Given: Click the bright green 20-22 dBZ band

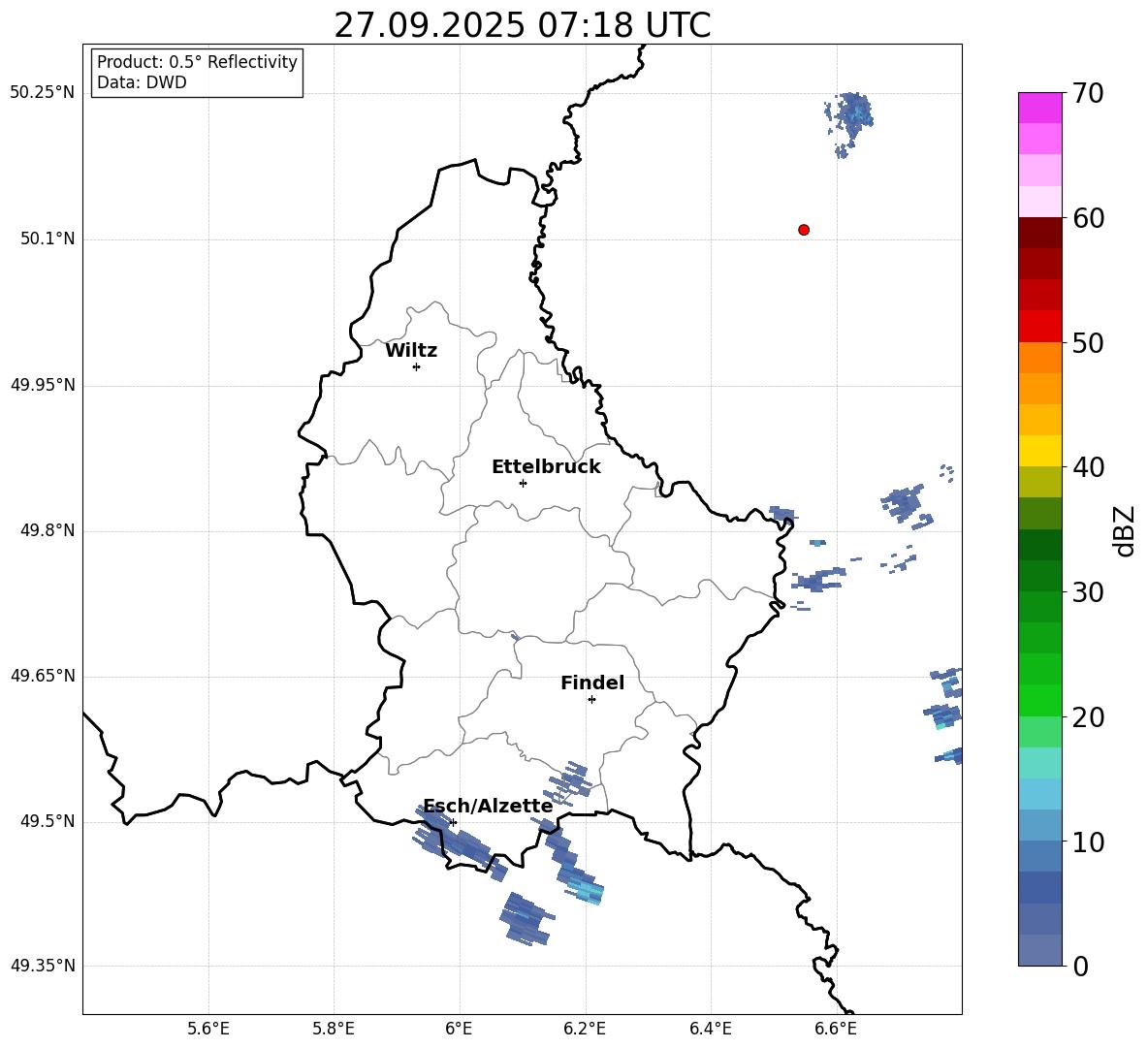Looking at the screenshot, I should tap(1040, 700).
